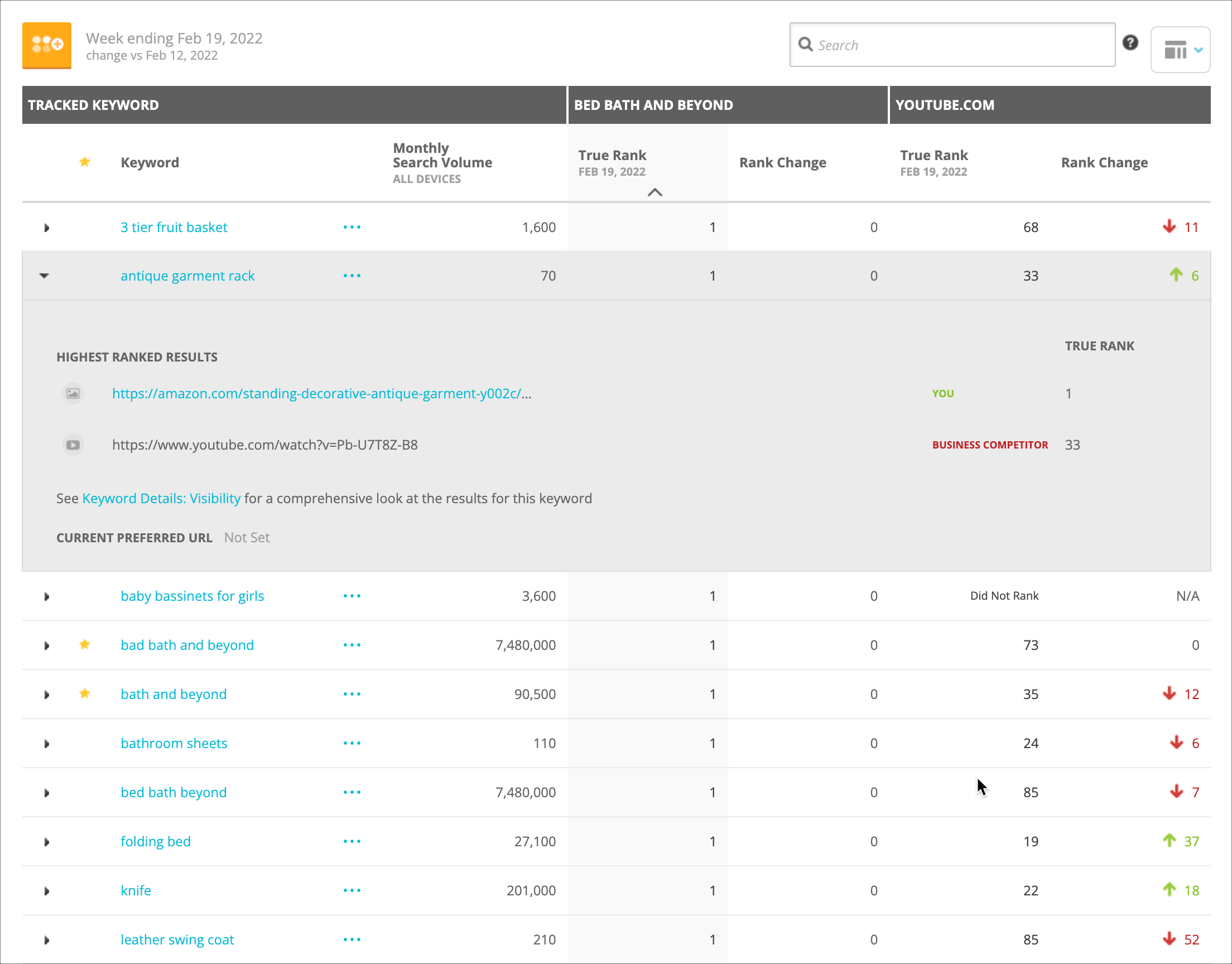Expand the bad bath and beyond row
The width and height of the screenshot is (1232, 964).
click(x=47, y=645)
